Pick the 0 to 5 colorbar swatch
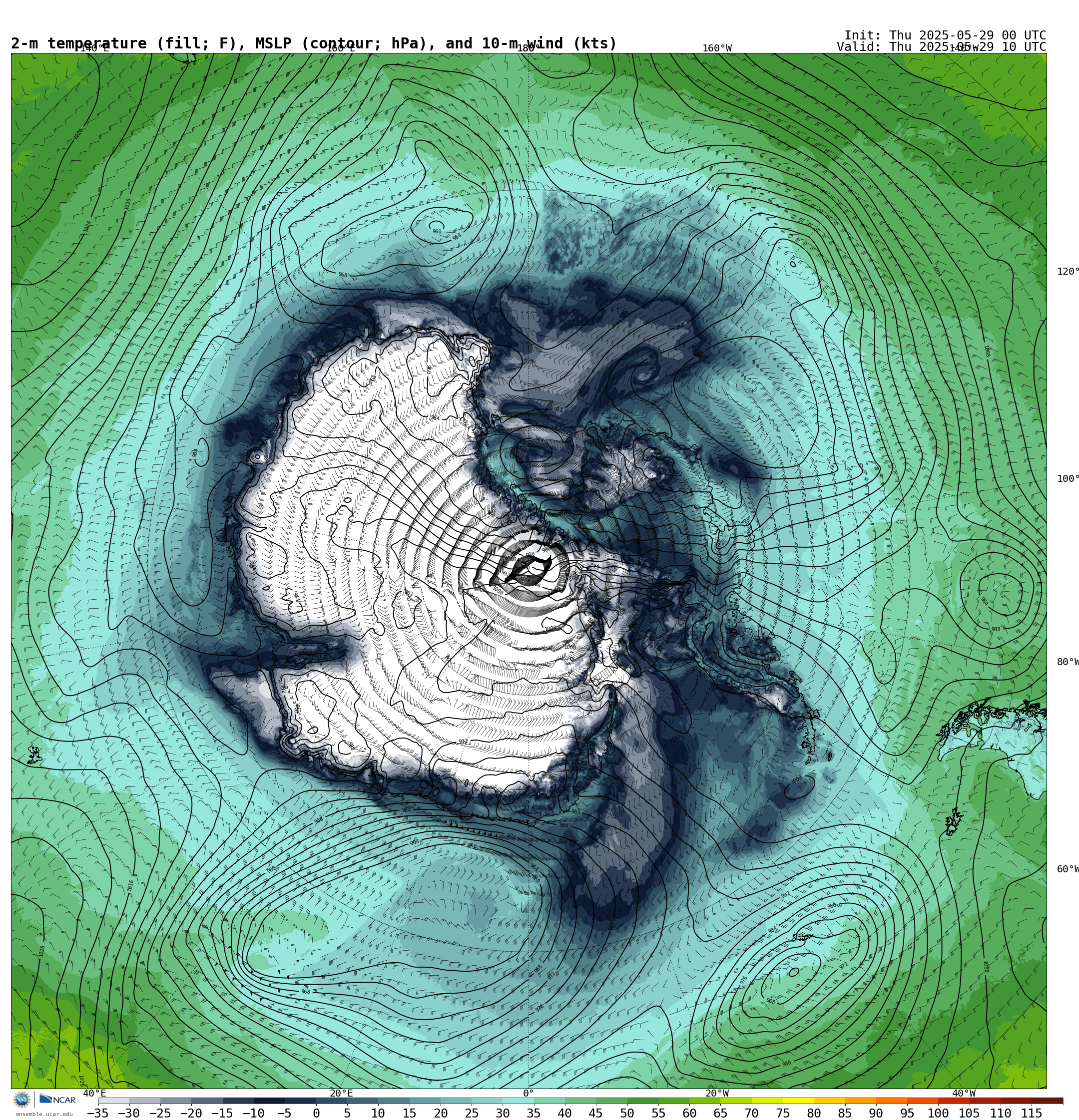The width and height of the screenshot is (1079, 1120). click(x=332, y=1101)
